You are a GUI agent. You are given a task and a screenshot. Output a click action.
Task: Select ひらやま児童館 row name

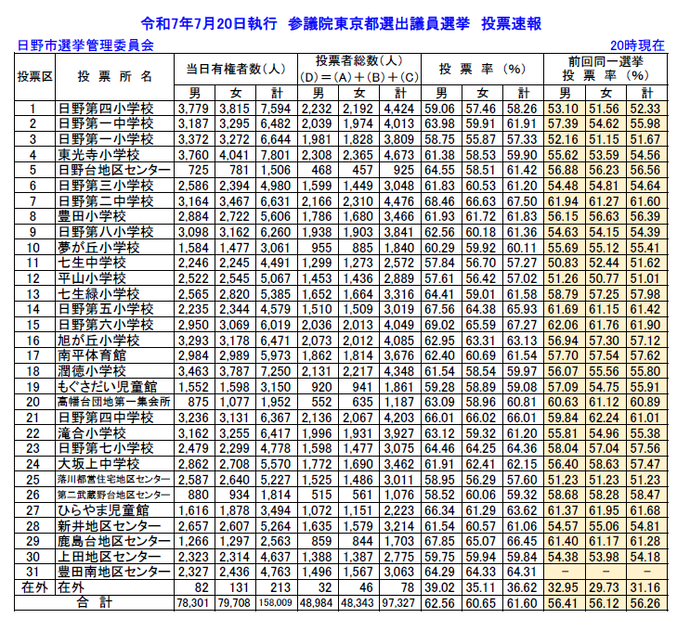point(104,510)
